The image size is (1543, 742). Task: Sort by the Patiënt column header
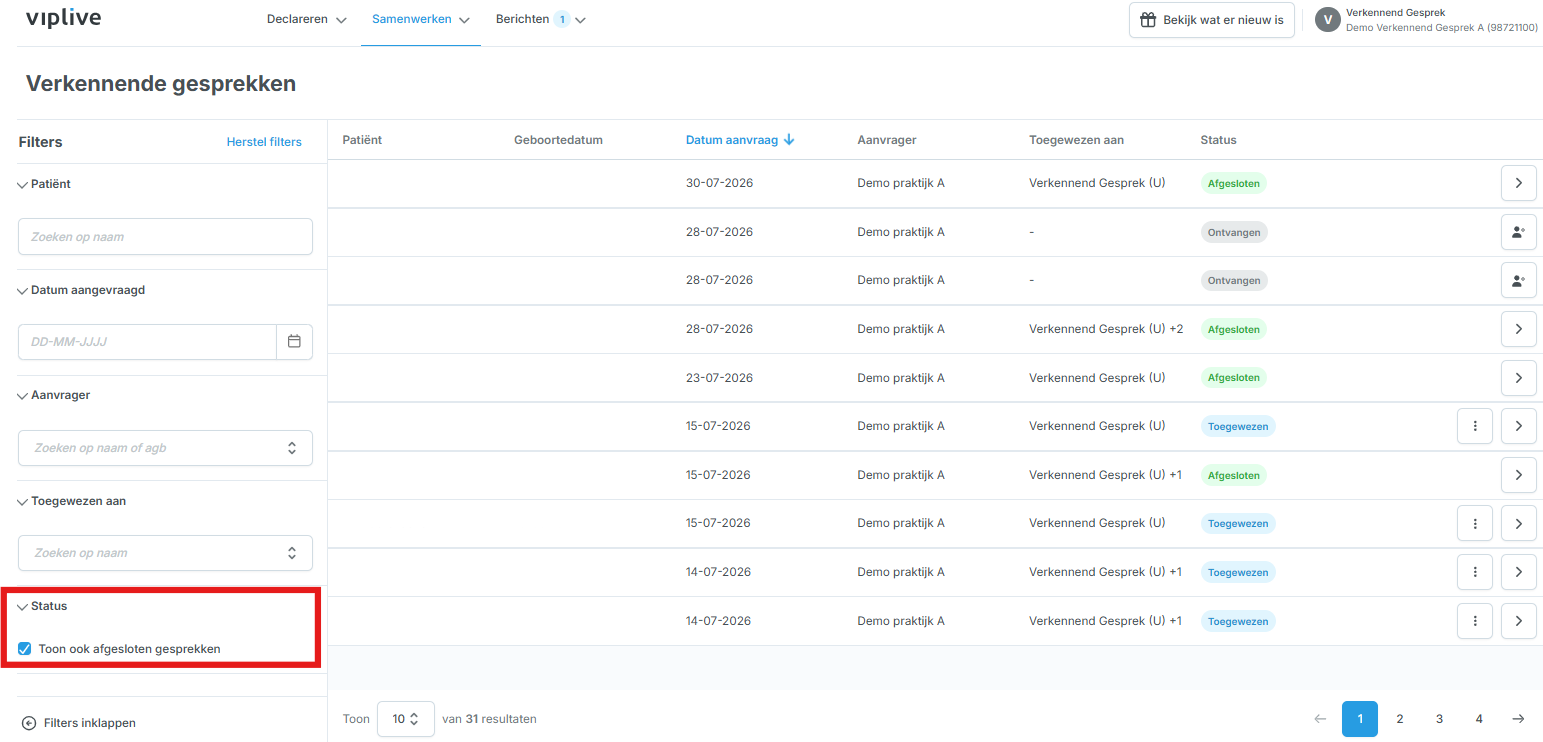pyautogui.click(x=362, y=140)
